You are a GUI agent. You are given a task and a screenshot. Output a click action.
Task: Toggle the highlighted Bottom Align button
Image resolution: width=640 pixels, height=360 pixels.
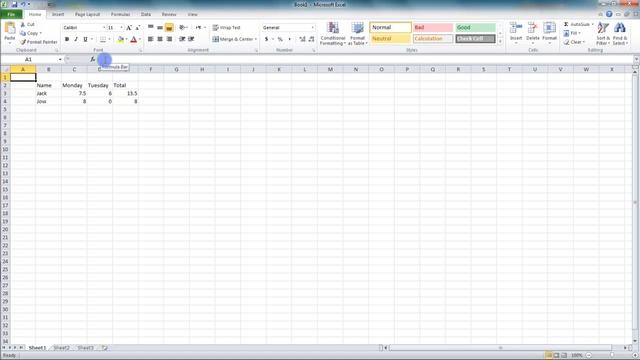169,28
